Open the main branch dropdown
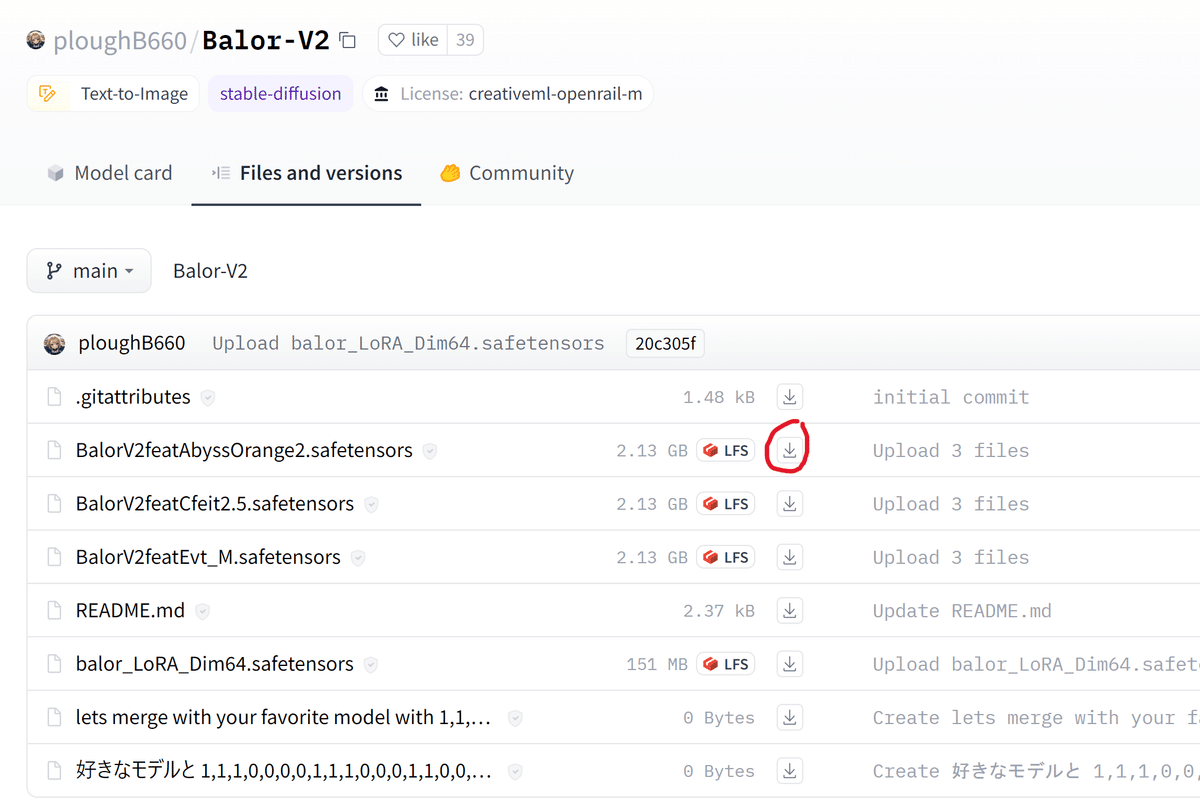This screenshot has width=1200, height=806. pyautogui.click(x=89, y=271)
